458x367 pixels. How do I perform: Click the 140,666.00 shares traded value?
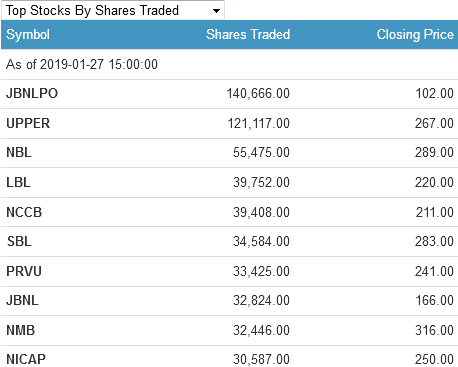258,93
